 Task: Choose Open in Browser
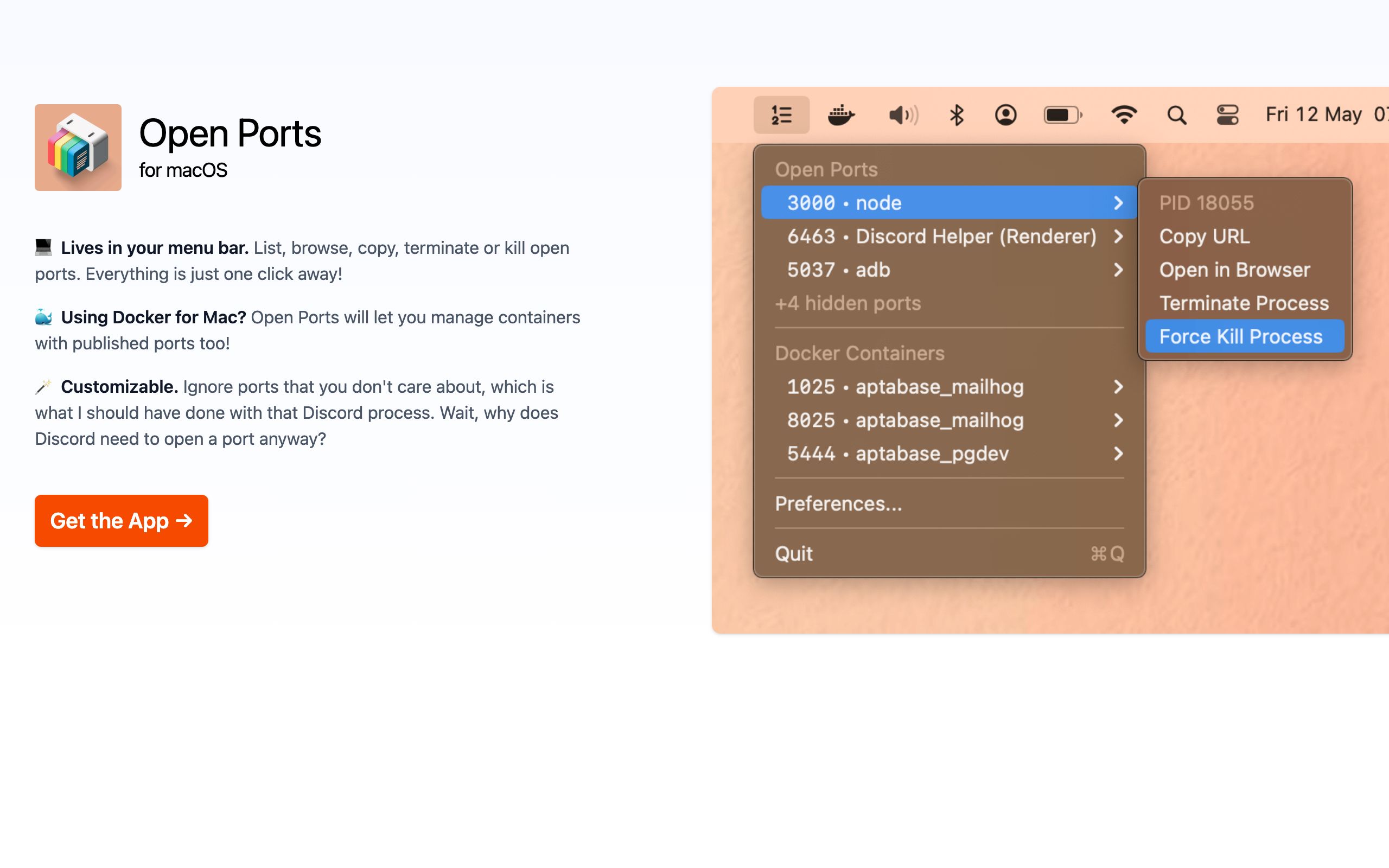click(1244, 269)
